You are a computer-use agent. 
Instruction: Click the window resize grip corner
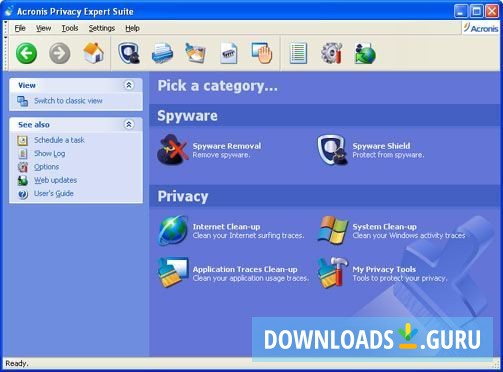coord(496,364)
